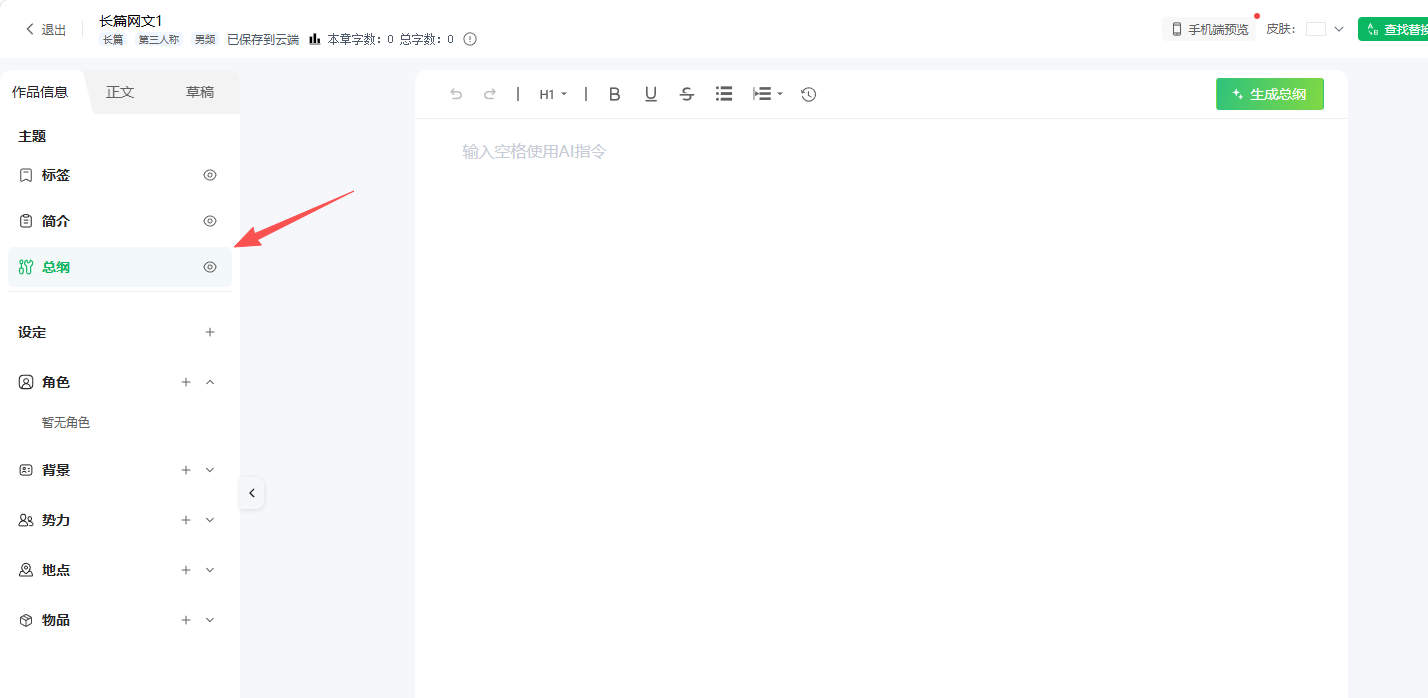Open the 皮肤 color swatch selector
The width and height of the screenshot is (1428, 698).
[x=1325, y=29]
